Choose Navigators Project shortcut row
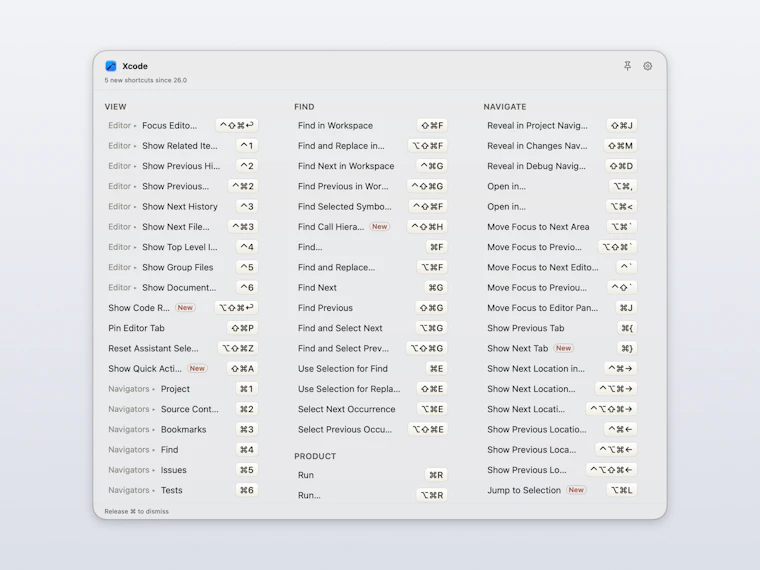This screenshot has height=570, width=760. (x=182, y=389)
